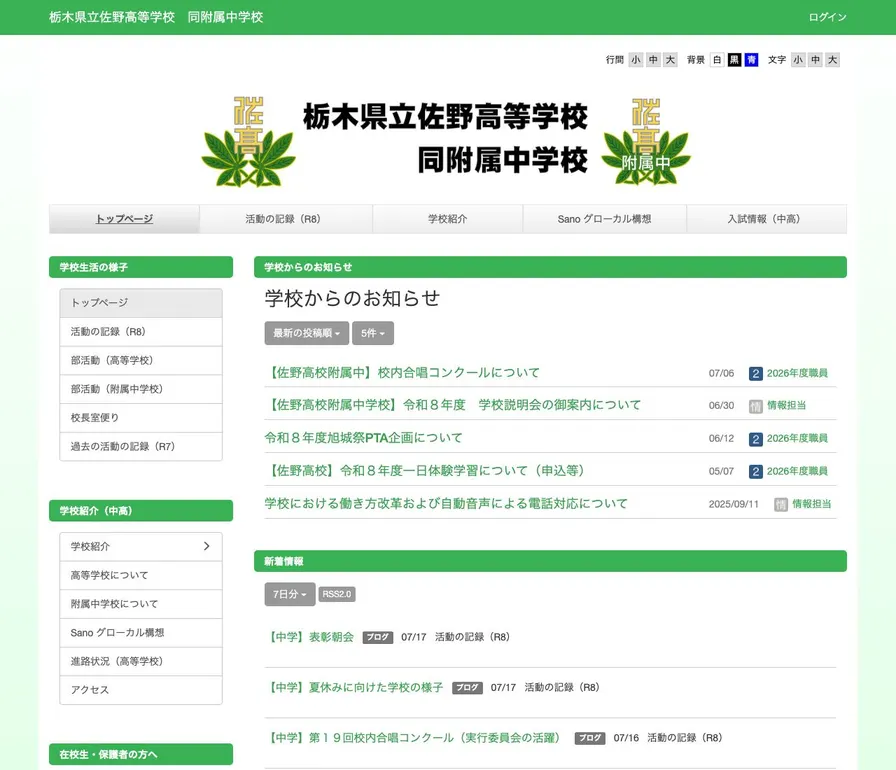
Task: Select 附属中学校について in sidebar
Action: pyautogui.click(x=141, y=604)
